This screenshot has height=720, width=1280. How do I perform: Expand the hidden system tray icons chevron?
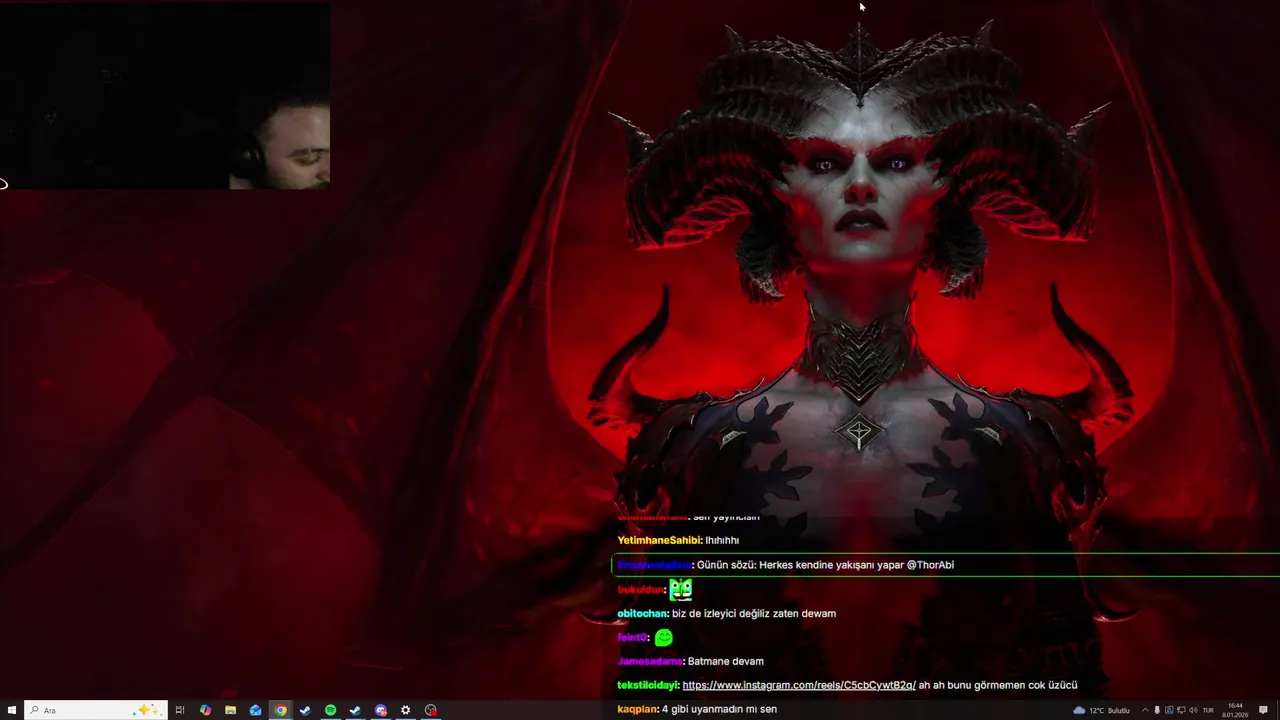[1145, 710]
